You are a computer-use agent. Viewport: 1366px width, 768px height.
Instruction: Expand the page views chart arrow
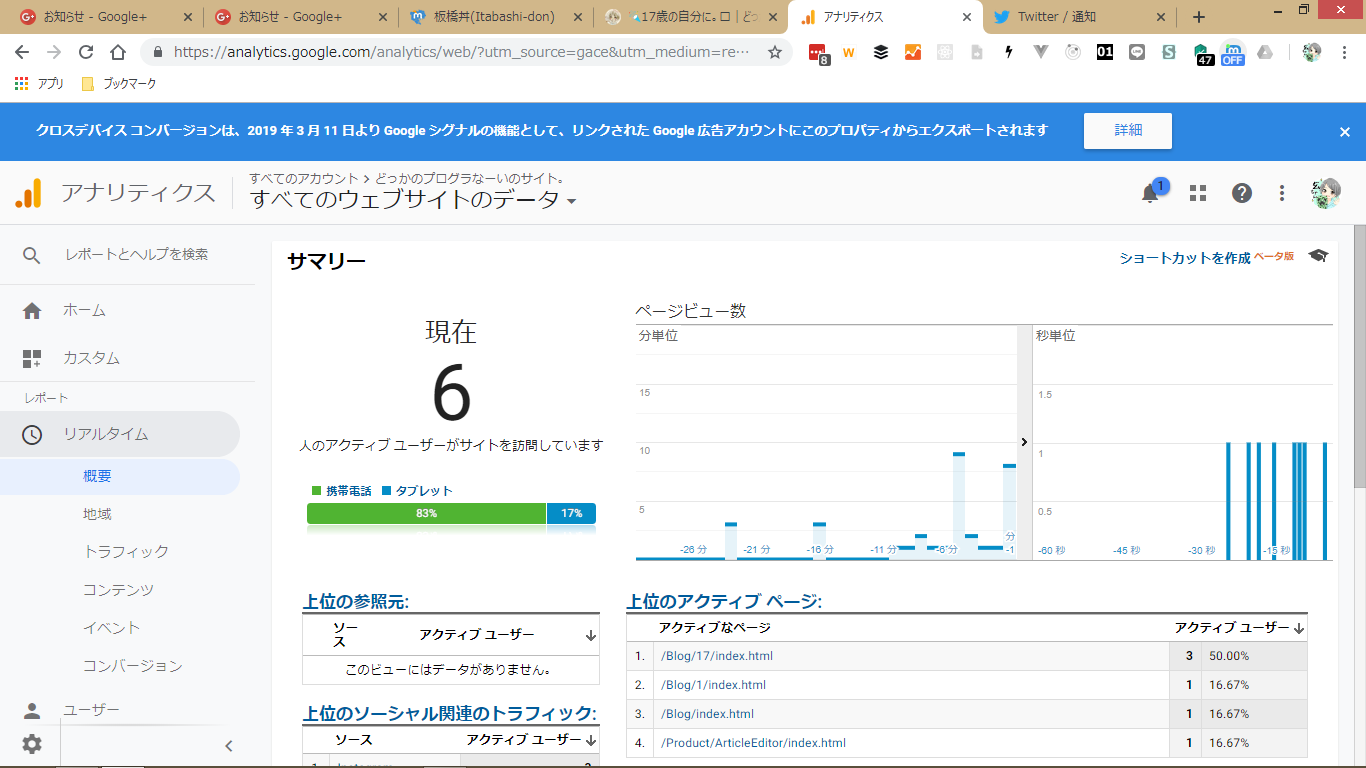click(1024, 441)
